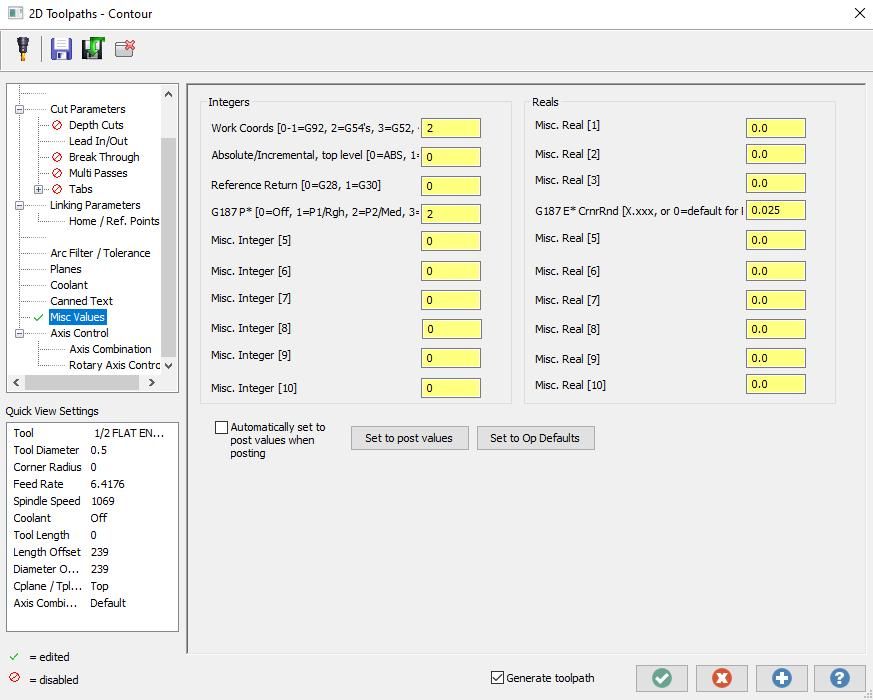Click the disabled icon beside Multi Passes

57,173
